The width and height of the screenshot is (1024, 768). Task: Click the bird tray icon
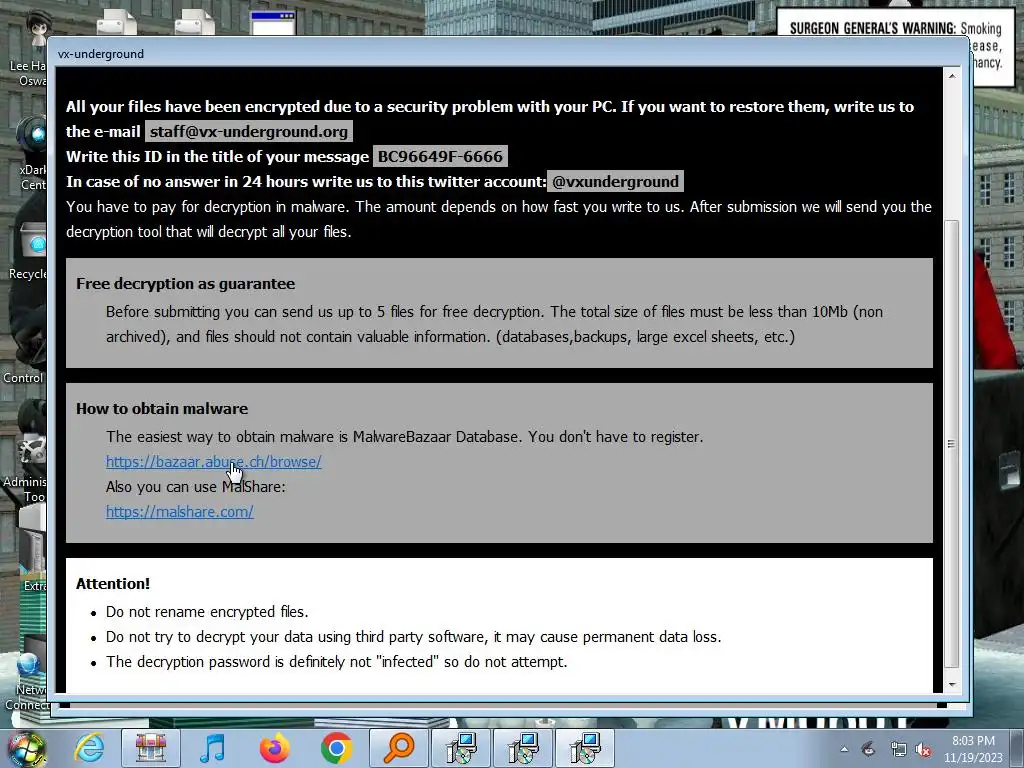(868, 749)
